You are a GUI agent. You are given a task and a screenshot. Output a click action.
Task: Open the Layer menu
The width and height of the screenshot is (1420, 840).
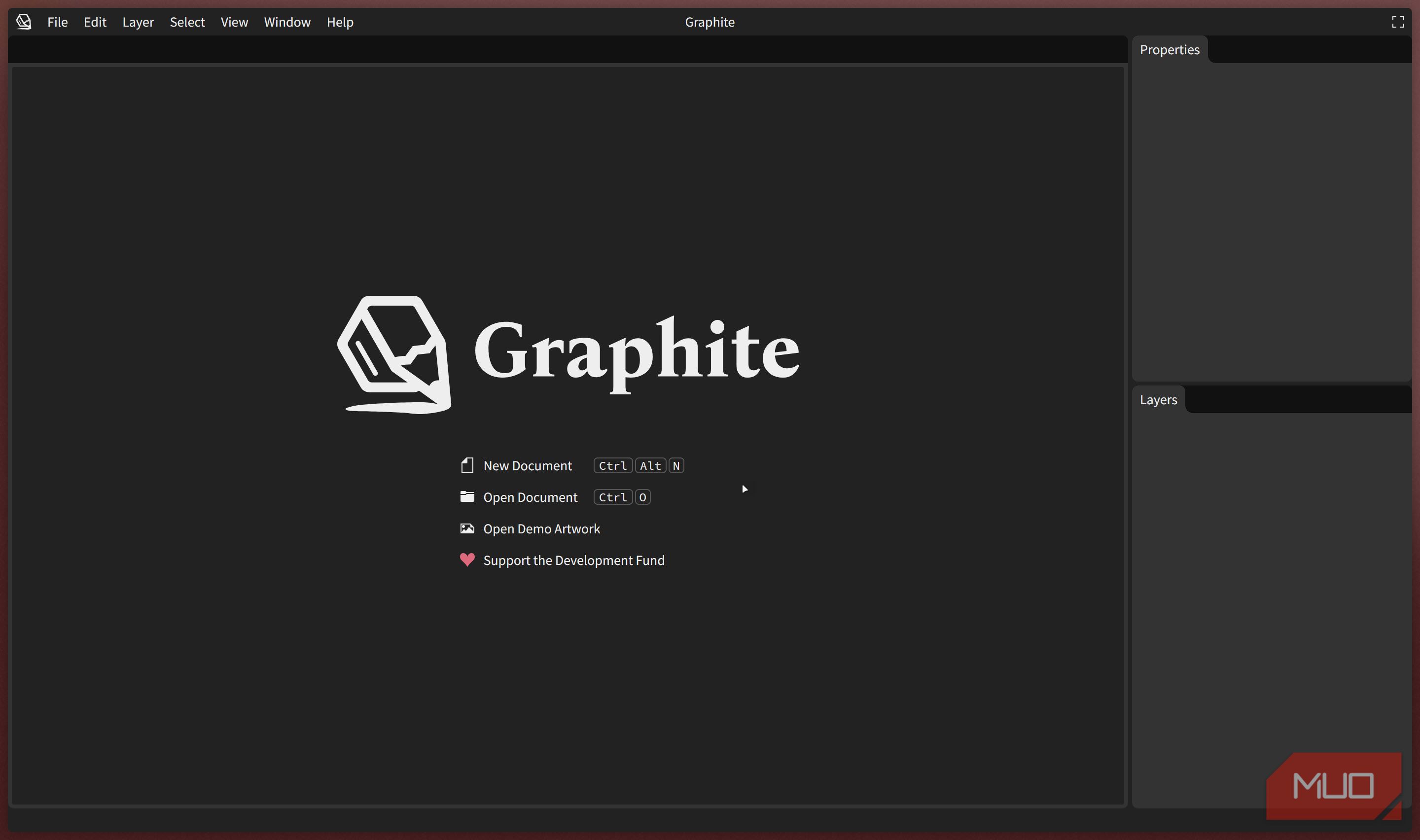(x=138, y=22)
